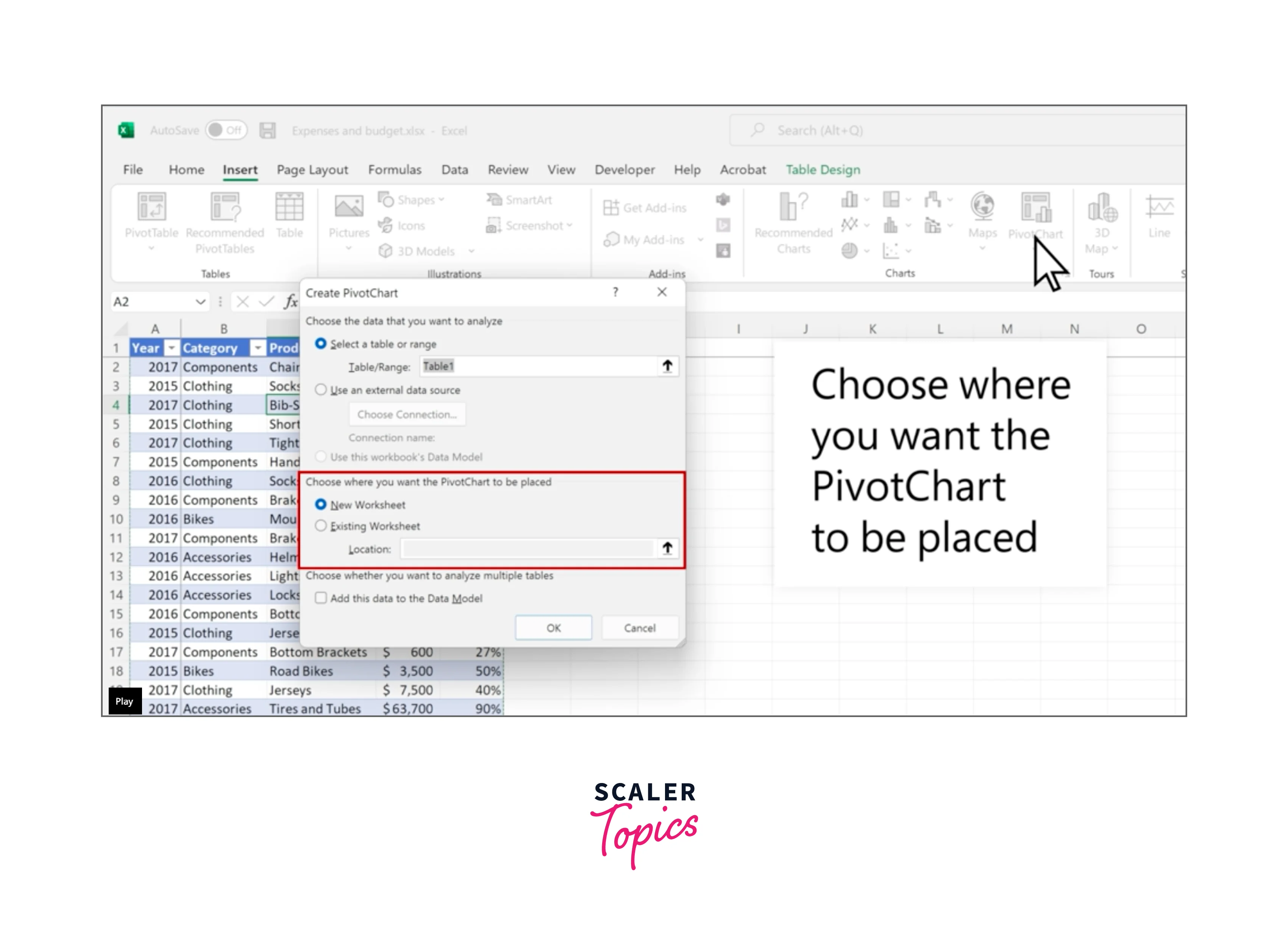Open the Table Design tab
1288x939 pixels.
pos(823,170)
